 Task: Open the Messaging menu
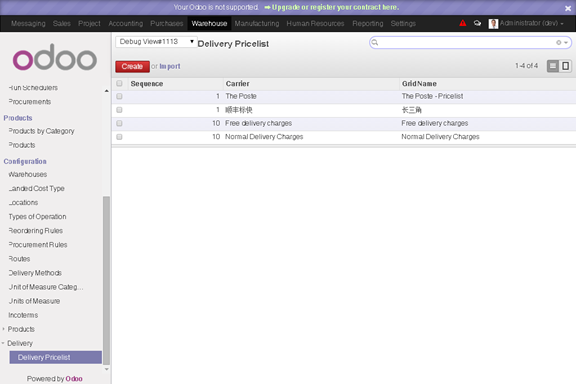28,24
